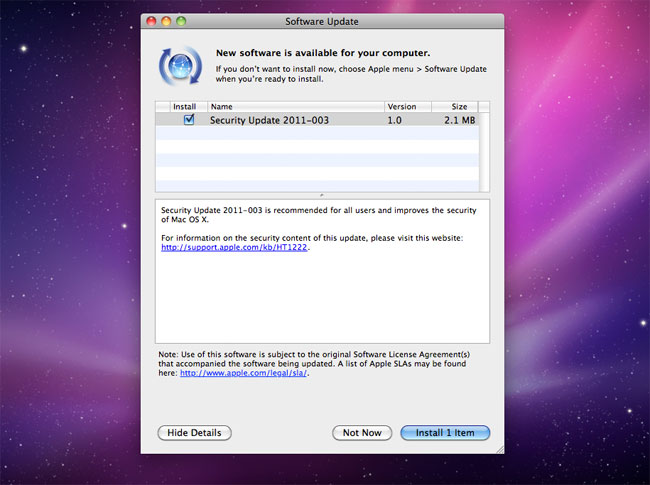The height and width of the screenshot is (485, 650).
Task: Click the split divider handle below update list
Action: [x=322, y=195]
